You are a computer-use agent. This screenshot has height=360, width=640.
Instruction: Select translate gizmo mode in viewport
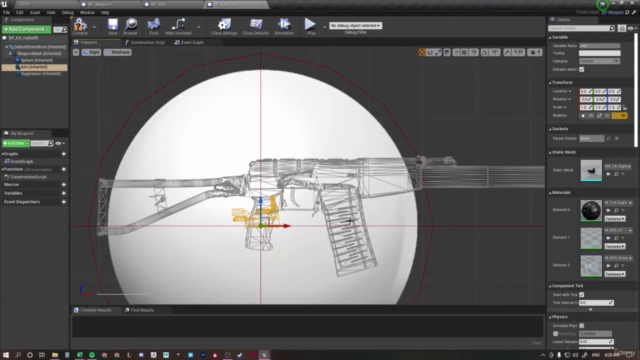(x=422, y=52)
